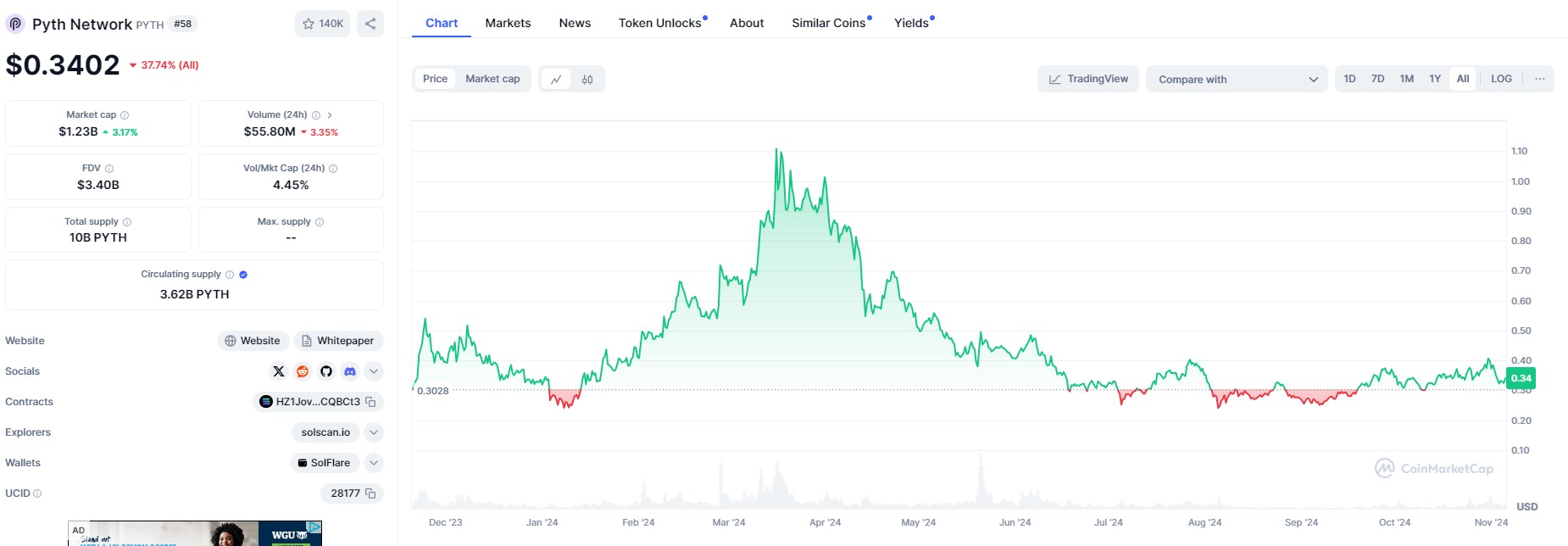The image size is (1568, 546).
Task: Click the current price tag 0.34
Action: click(x=1521, y=378)
